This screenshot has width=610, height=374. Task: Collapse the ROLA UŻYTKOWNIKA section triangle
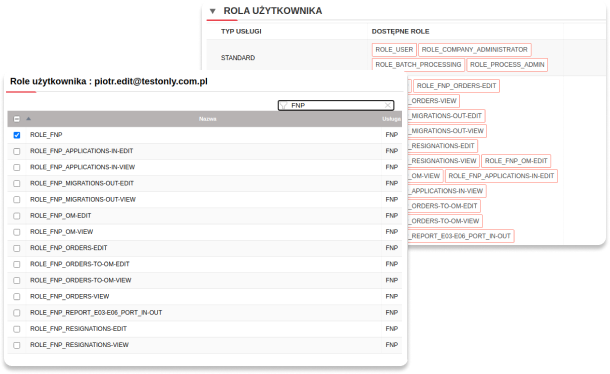(x=212, y=11)
